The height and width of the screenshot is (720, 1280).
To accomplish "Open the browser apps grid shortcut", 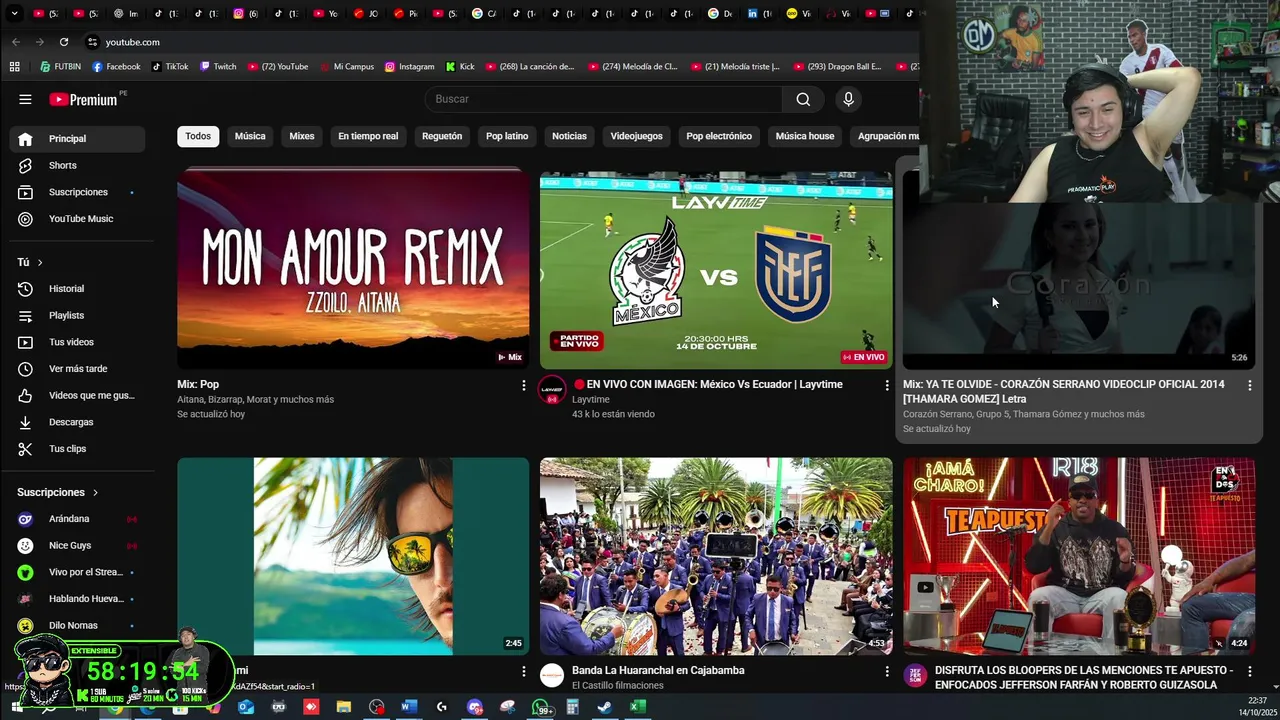I will [14, 67].
